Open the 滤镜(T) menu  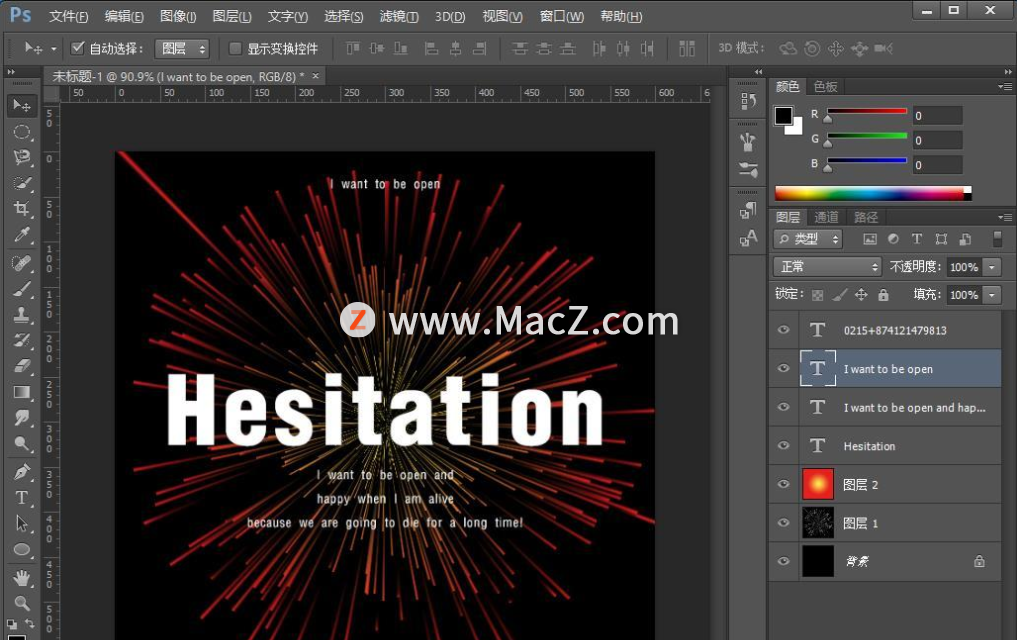(x=399, y=16)
